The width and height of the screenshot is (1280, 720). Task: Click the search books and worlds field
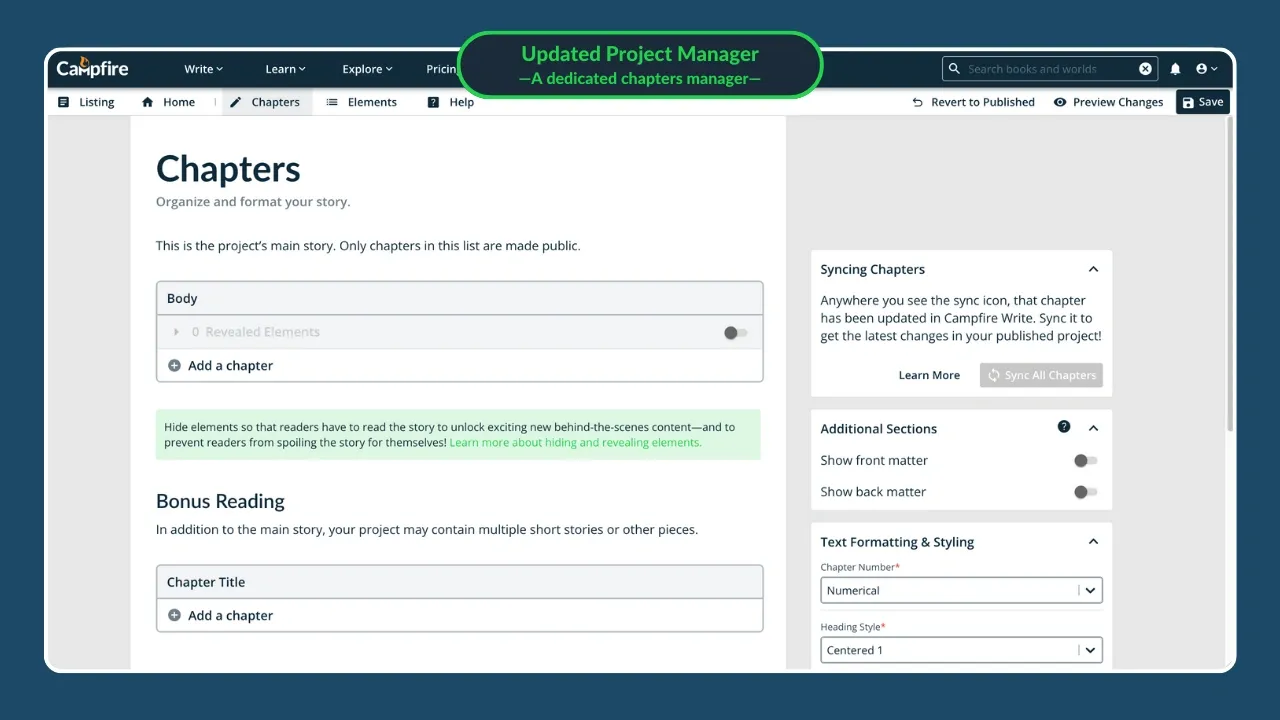tap(1040, 69)
